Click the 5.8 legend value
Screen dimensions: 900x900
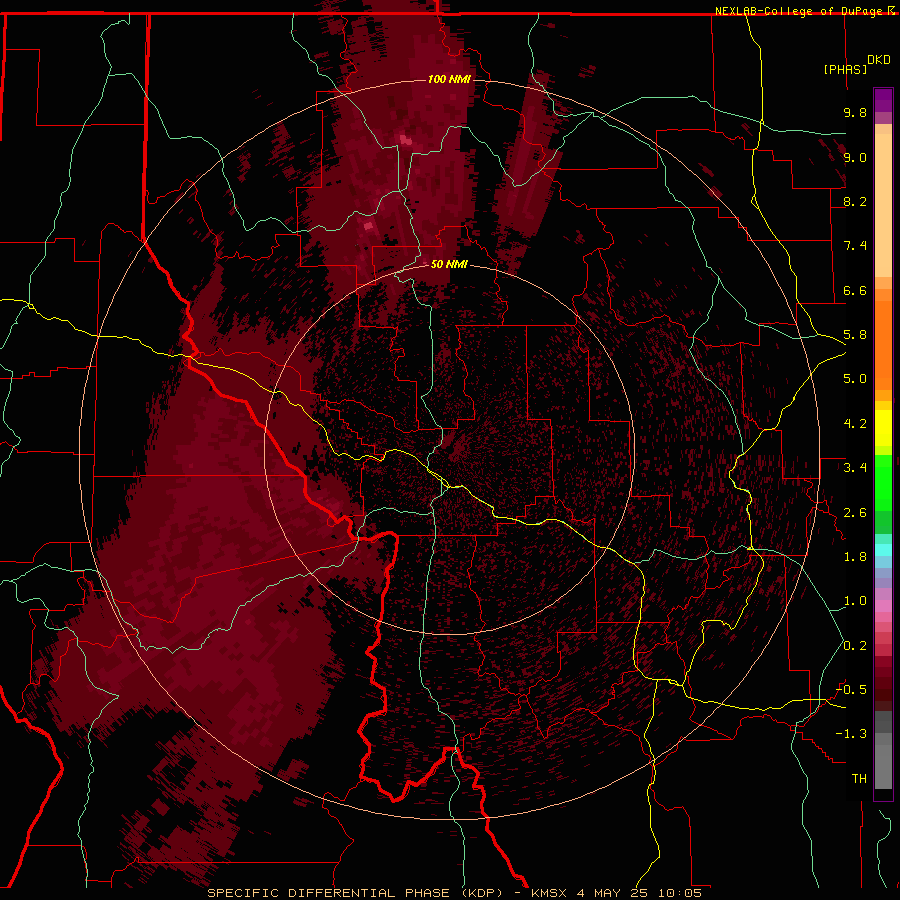855,335
